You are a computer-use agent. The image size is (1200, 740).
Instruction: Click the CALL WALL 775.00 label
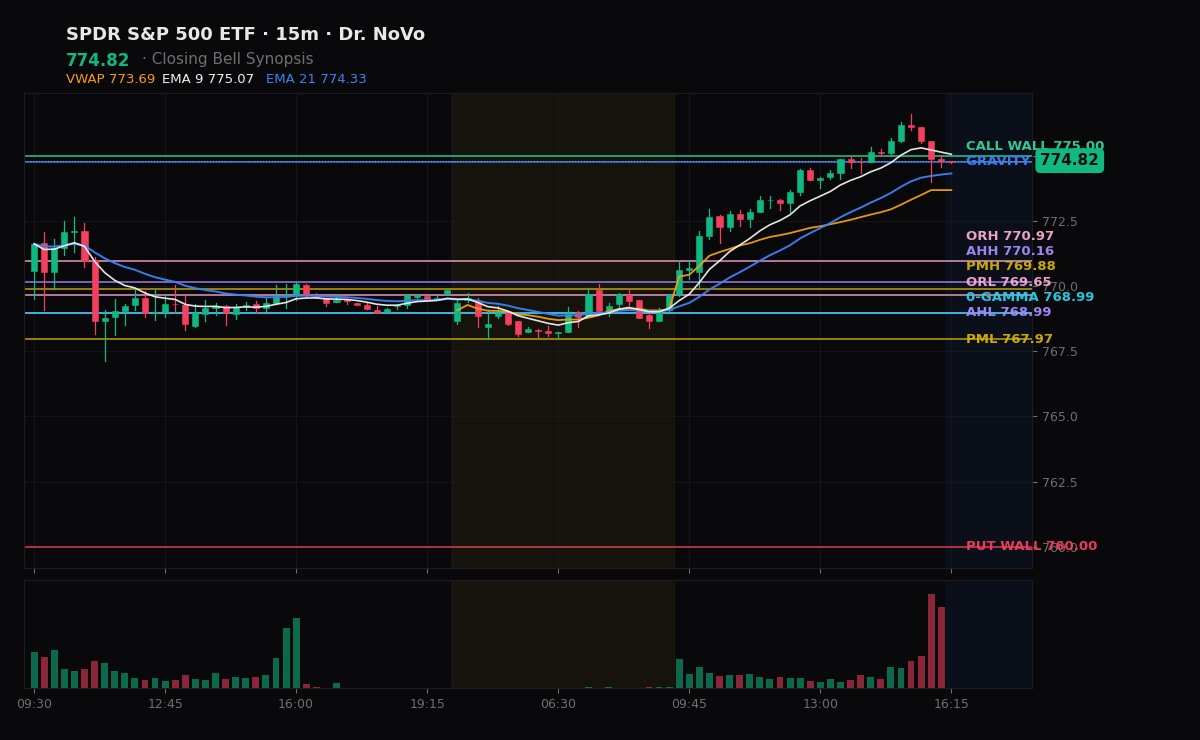tap(1035, 147)
